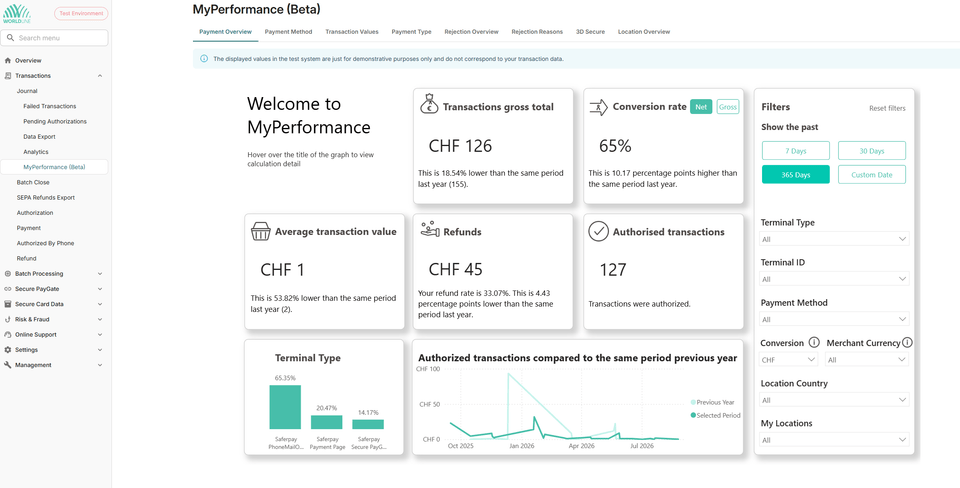Click the search magnifier icon
This screenshot has height=488, width=960.
pyautogui.click(x=10, y=38)
